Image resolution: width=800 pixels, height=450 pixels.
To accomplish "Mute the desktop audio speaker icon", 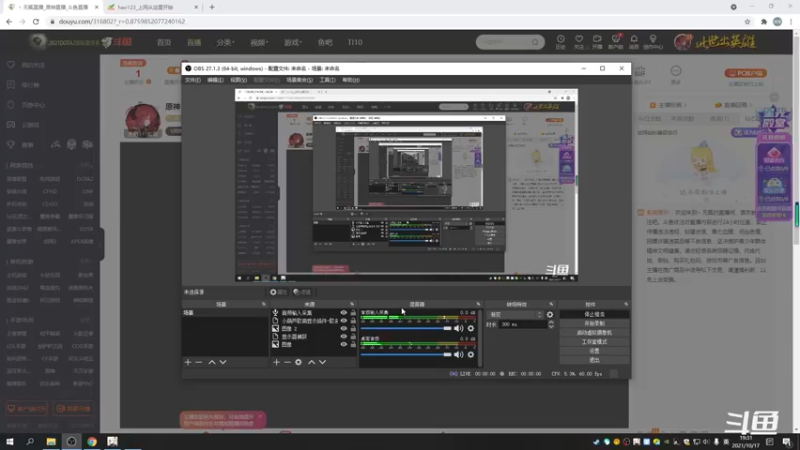I will click(458, 355).
